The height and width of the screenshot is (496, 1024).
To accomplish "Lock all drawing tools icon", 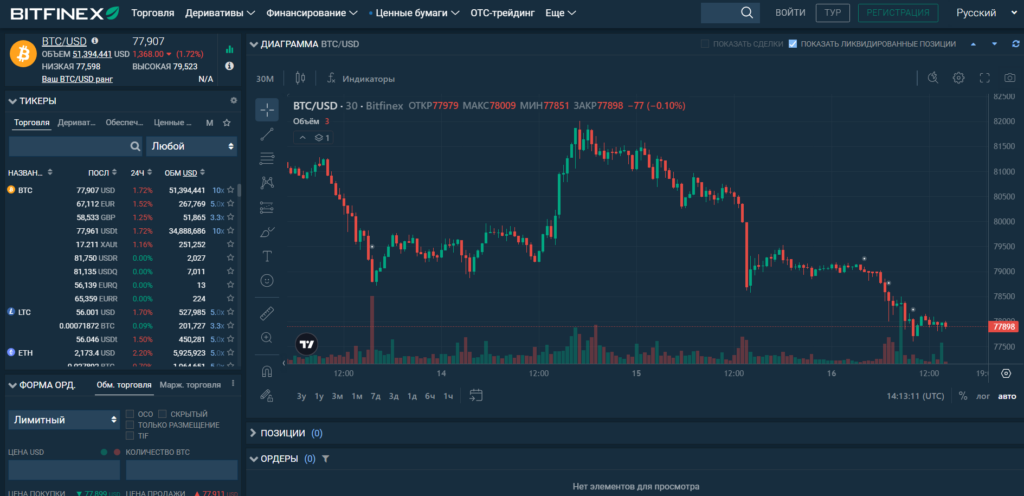I will (x=266, y=395).
